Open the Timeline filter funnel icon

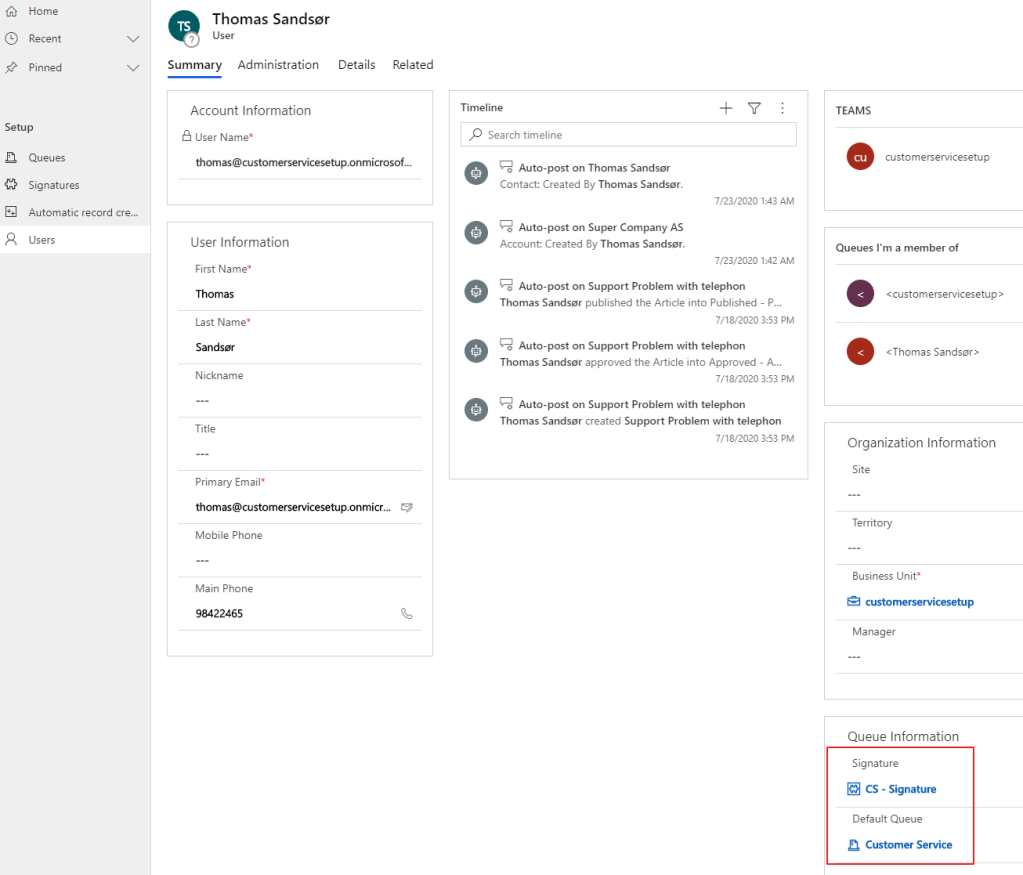tap(755, 108)
